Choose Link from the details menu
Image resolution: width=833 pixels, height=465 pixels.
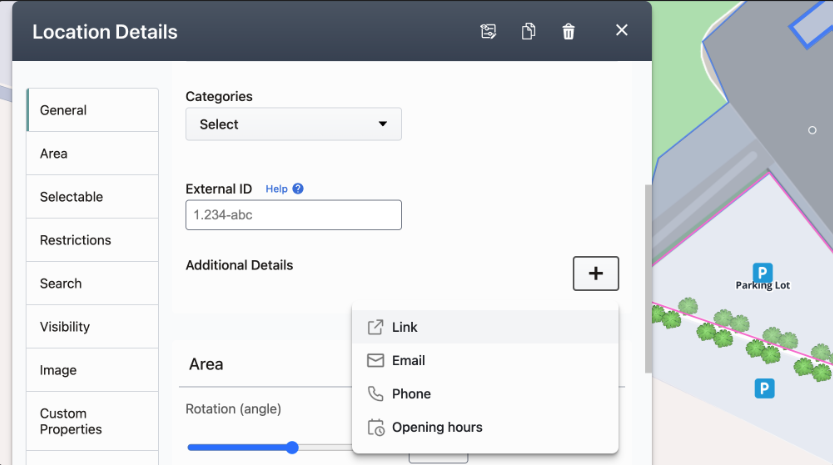coord(405,327)
